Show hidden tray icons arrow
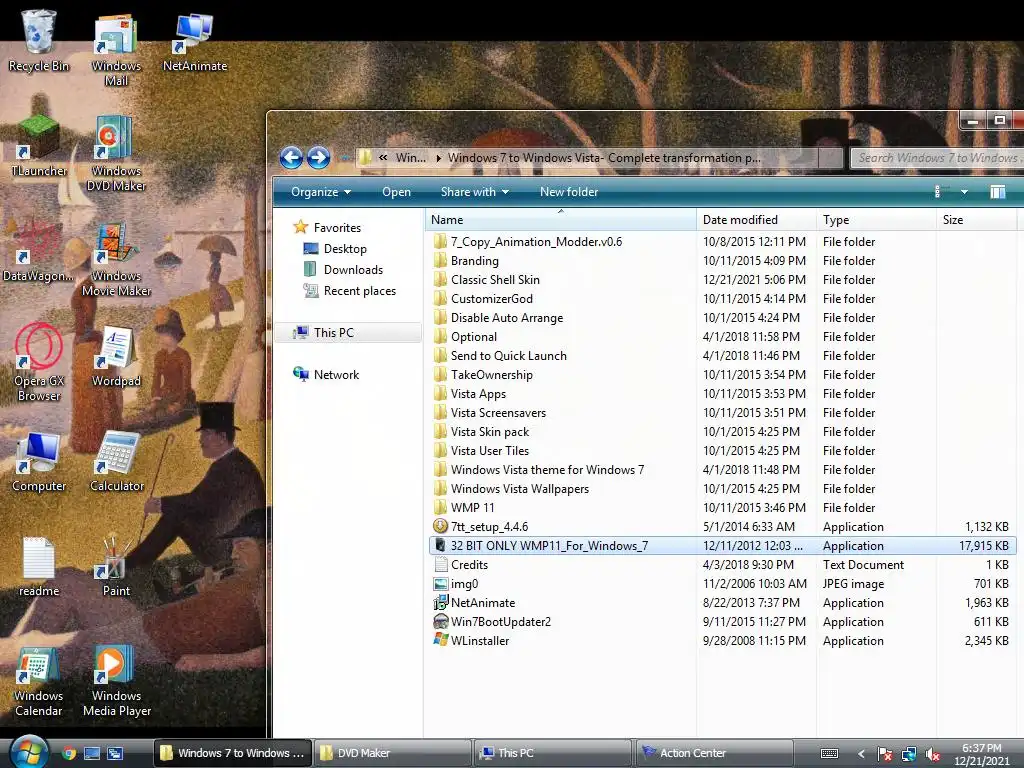 pyautogui.click(x=861, y=754)
